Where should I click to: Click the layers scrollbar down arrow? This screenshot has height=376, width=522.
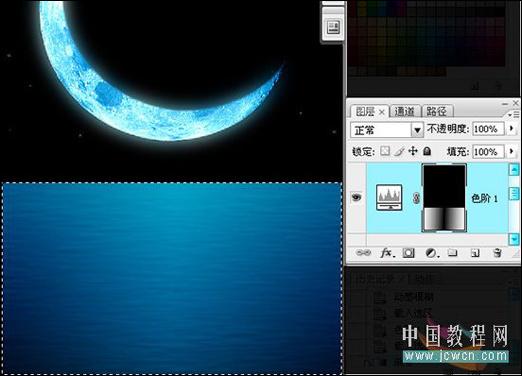coord(514,239)
